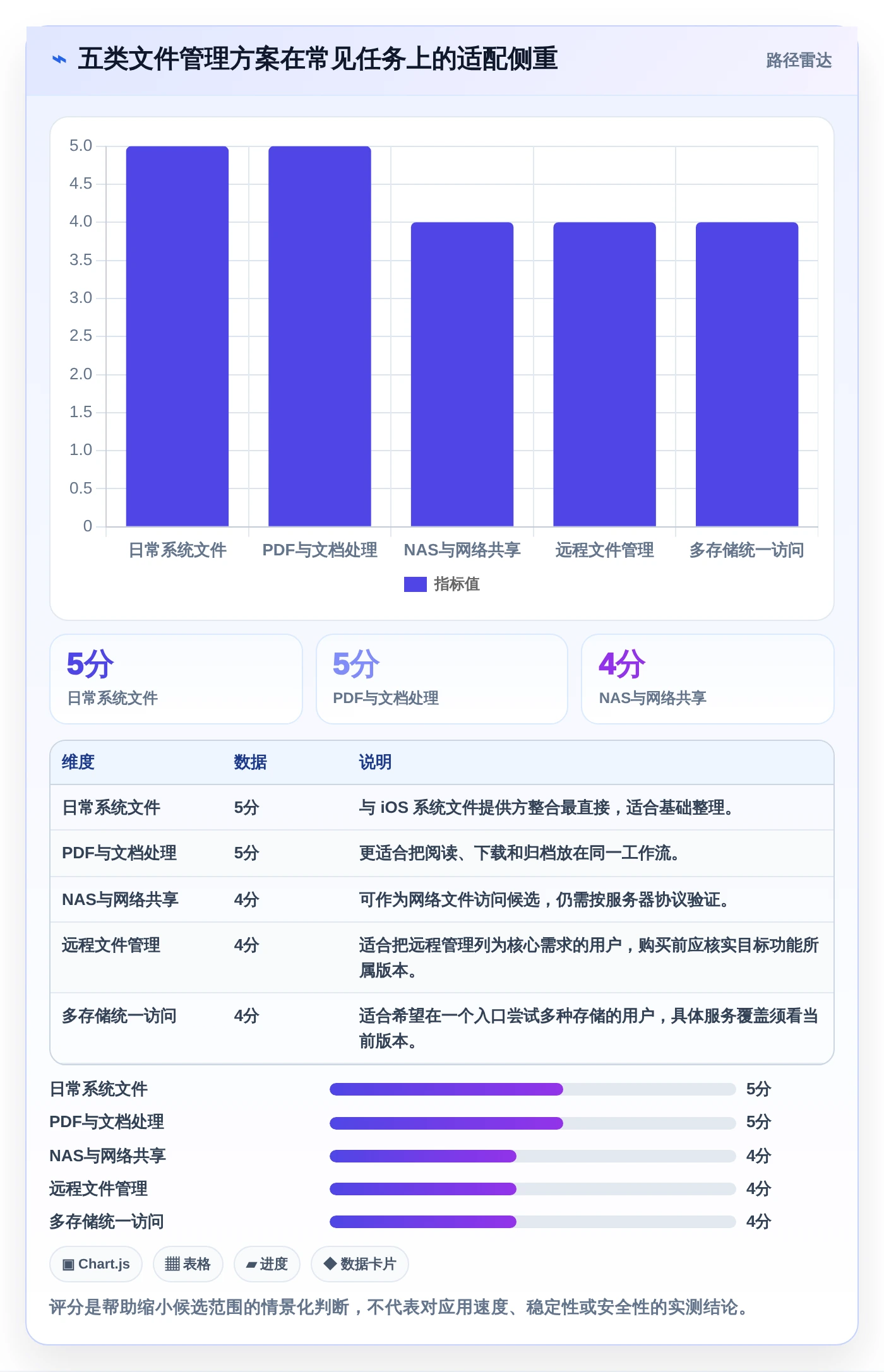
Task: Click the 远程文件管理 x-axis label
Action: coord(604,550)
